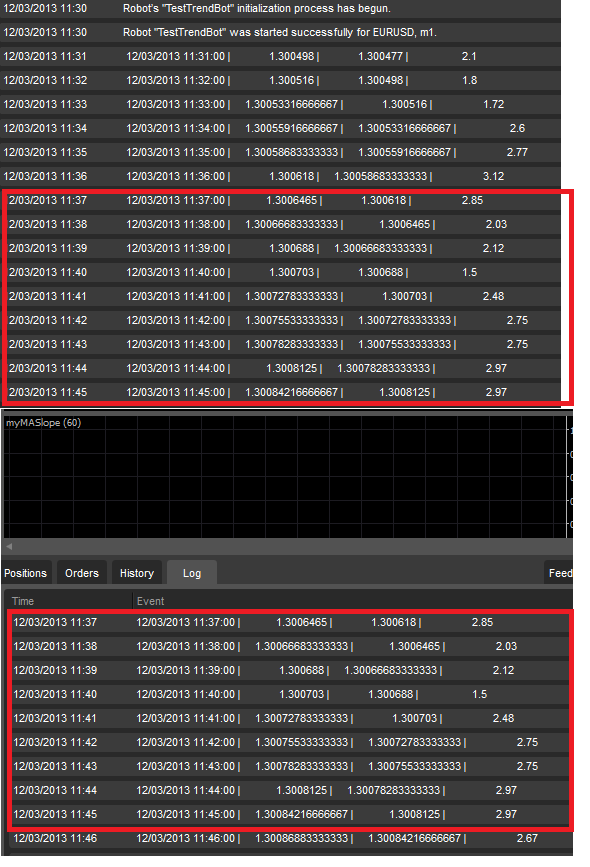Image resolution: width=590 pixels, height=867 pixels.
Task: Select the lower log row at 11:46
Action: pos(289,838)
